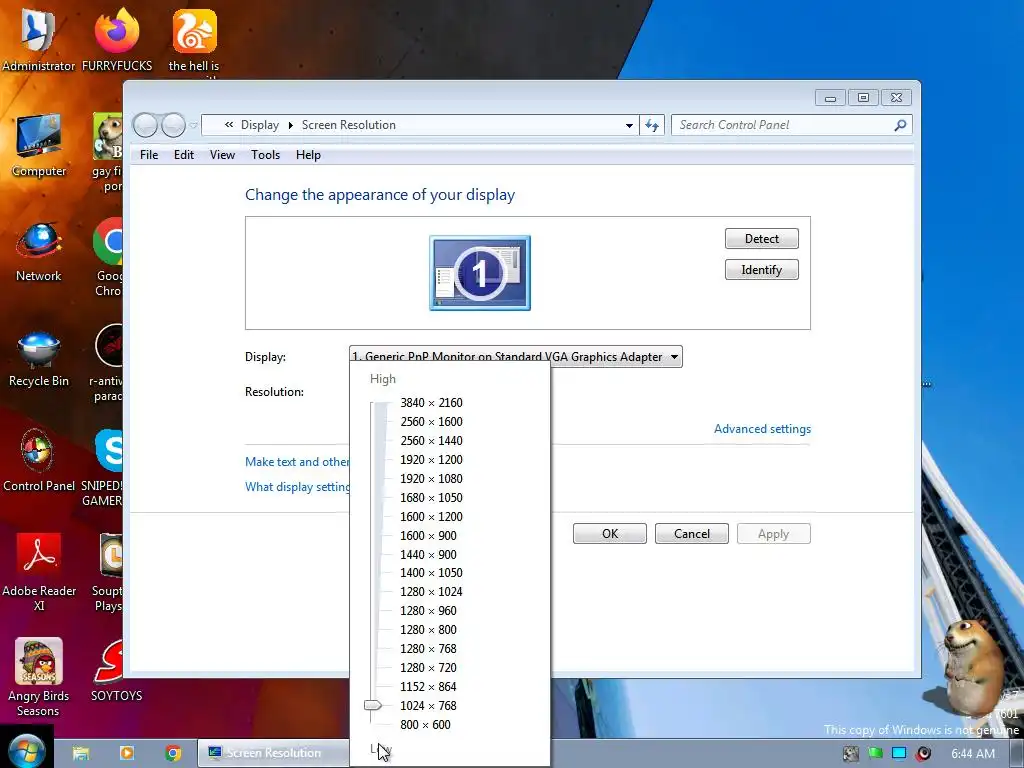This screenshot has height=768, width=1024.
Task: Click the blue monitor tray icon
Action: point(899,753)
